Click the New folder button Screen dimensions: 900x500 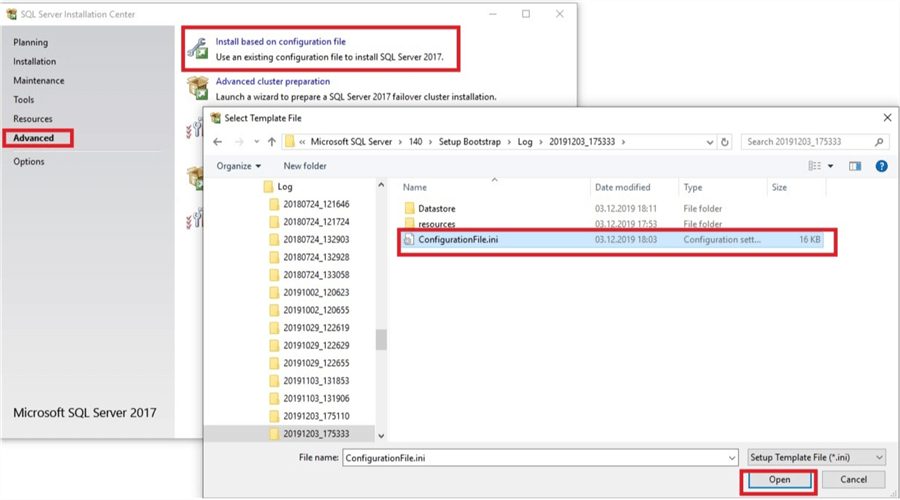tap(305, 166)
